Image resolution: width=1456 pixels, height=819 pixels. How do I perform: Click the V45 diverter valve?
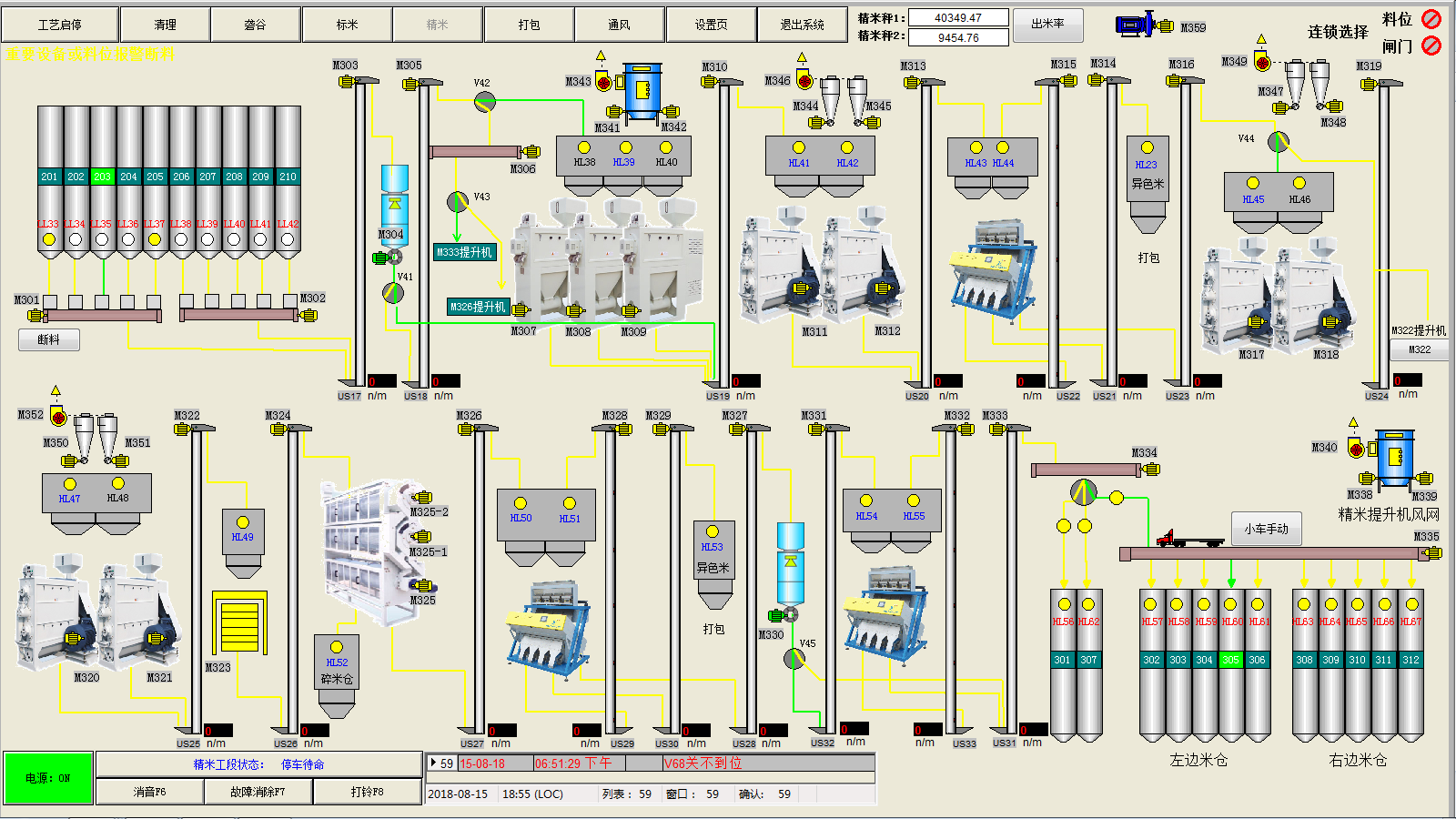(x=794, y=658)
